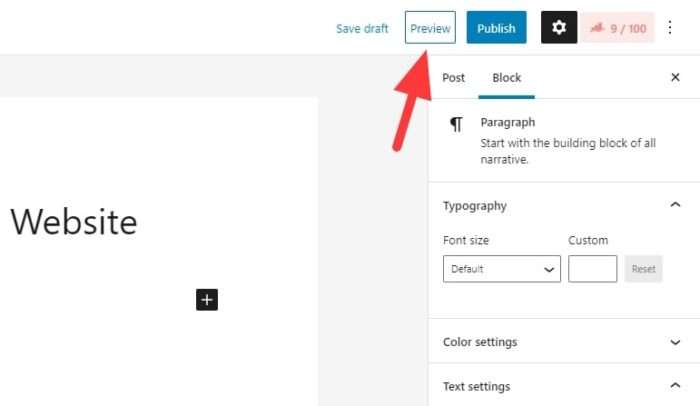Click the Save draft link
700x406 pixels.
pyautogui.click(x=362, y=29)
